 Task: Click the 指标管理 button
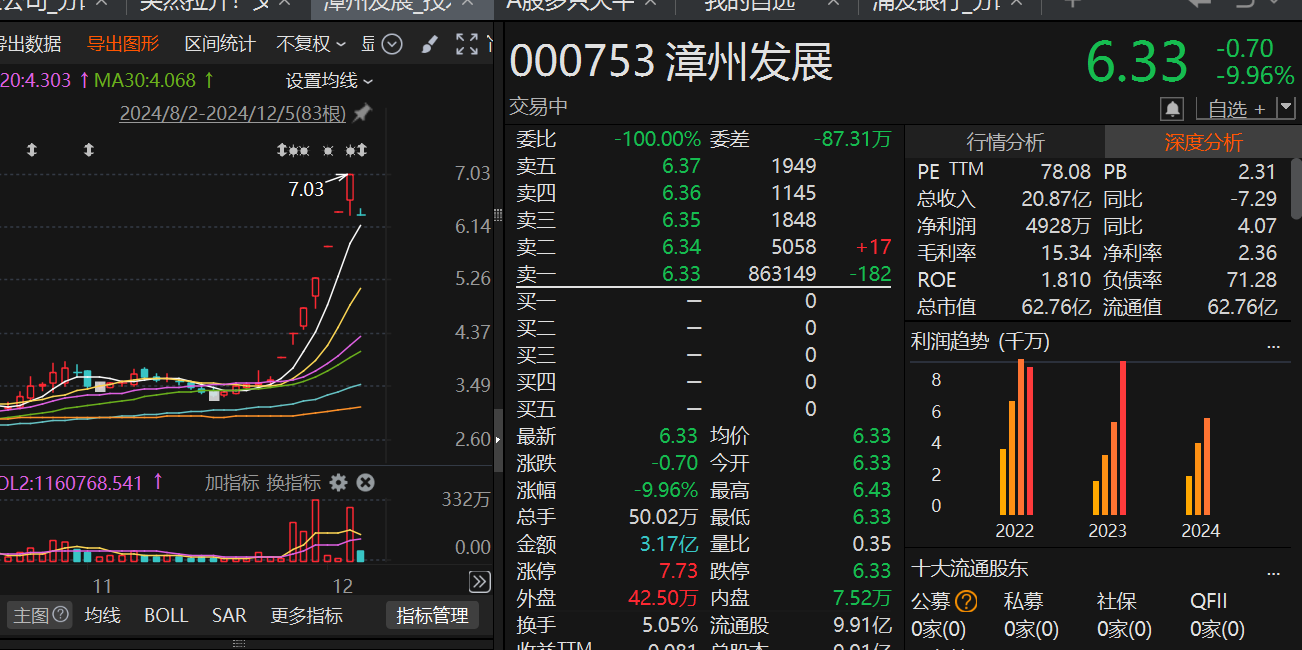pos(432,615)
